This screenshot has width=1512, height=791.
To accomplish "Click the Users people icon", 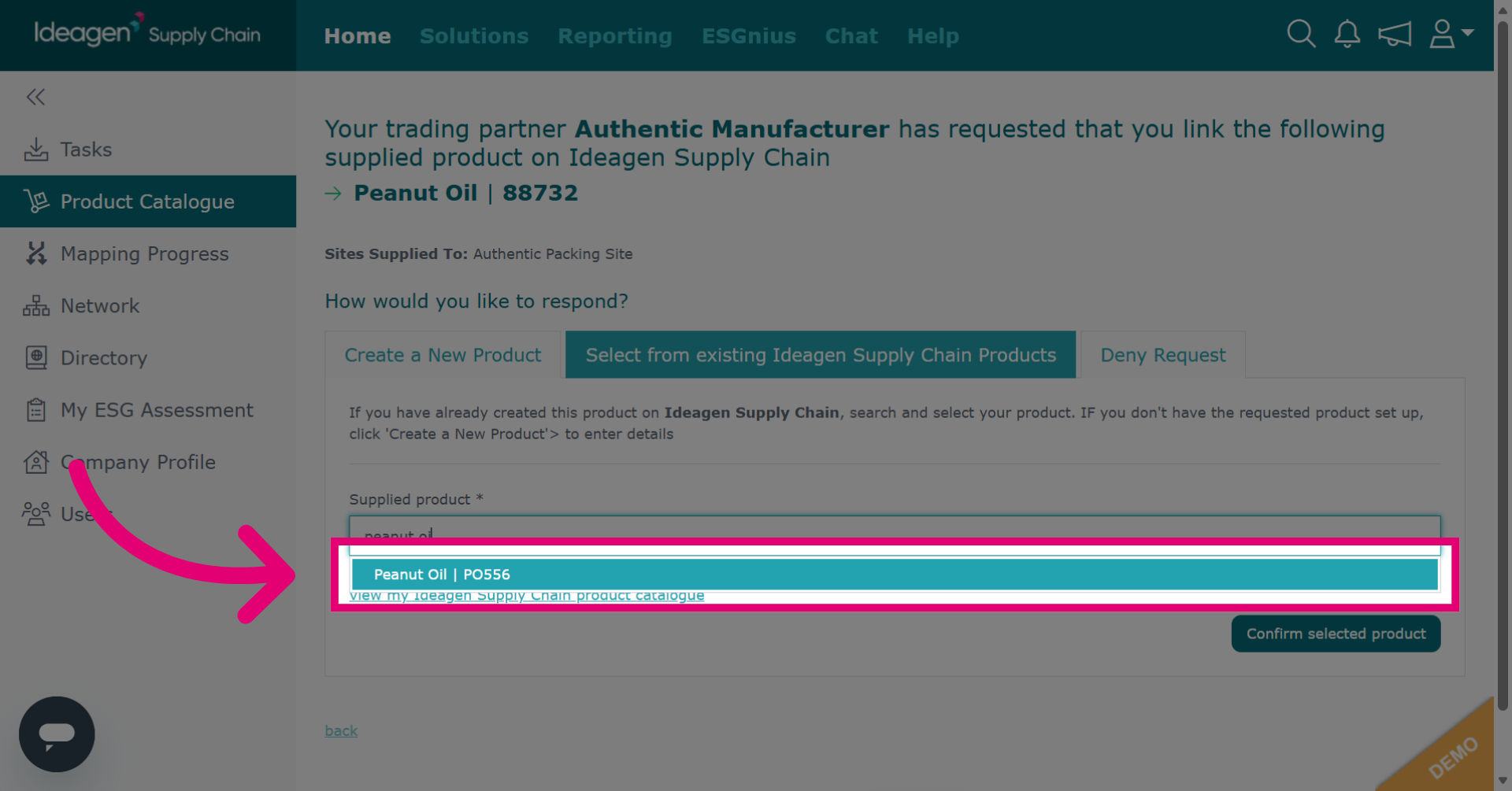I will tap(36, 514).
